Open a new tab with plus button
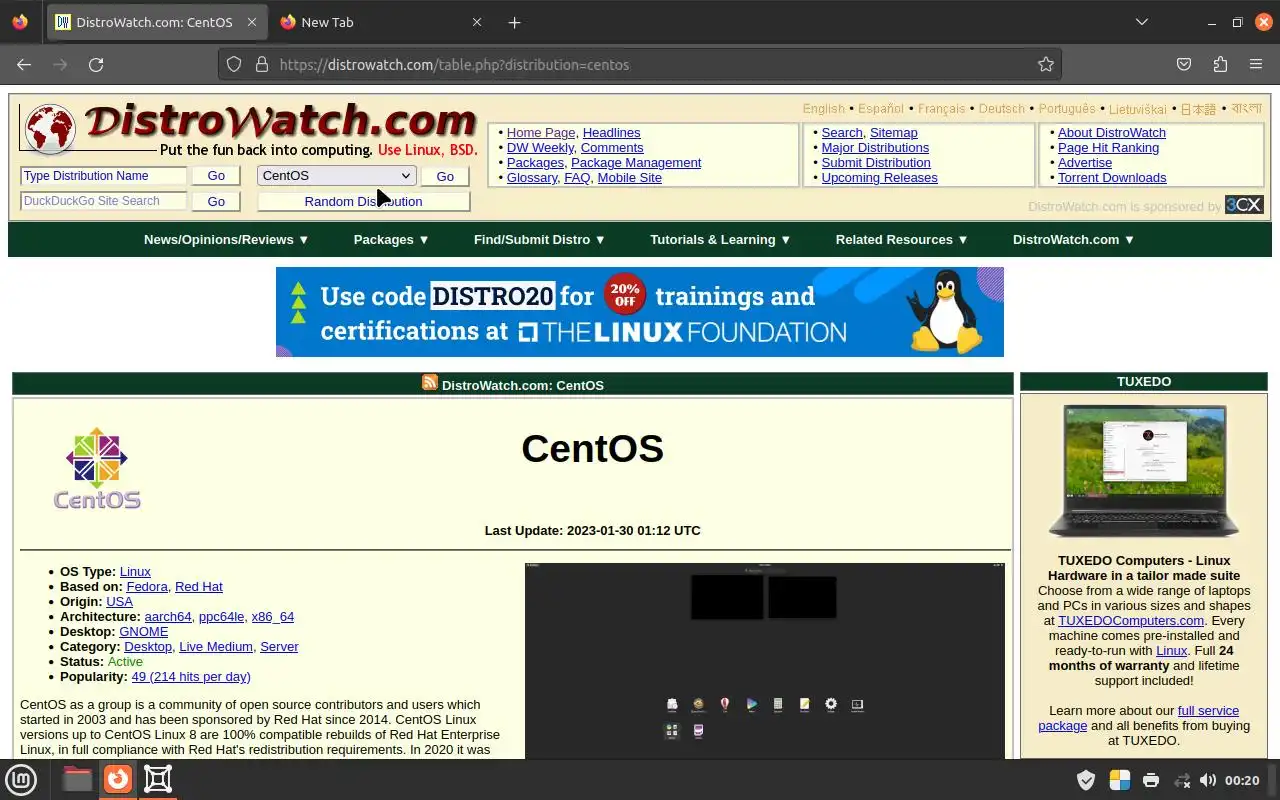Image resolution: width=1280 pixels, height=800 pixels. pos(514,22)
